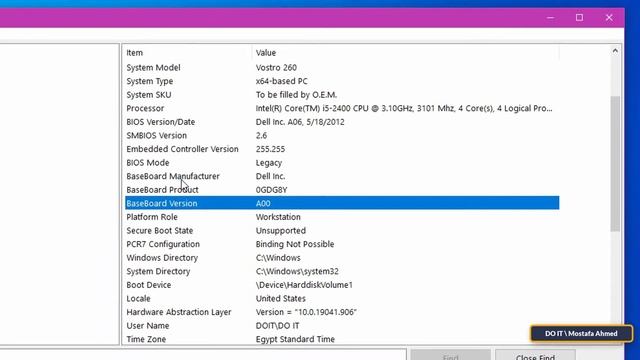640x360 pixels.
Task: Select the BaseBoard Product row
Action: (342, 189)
